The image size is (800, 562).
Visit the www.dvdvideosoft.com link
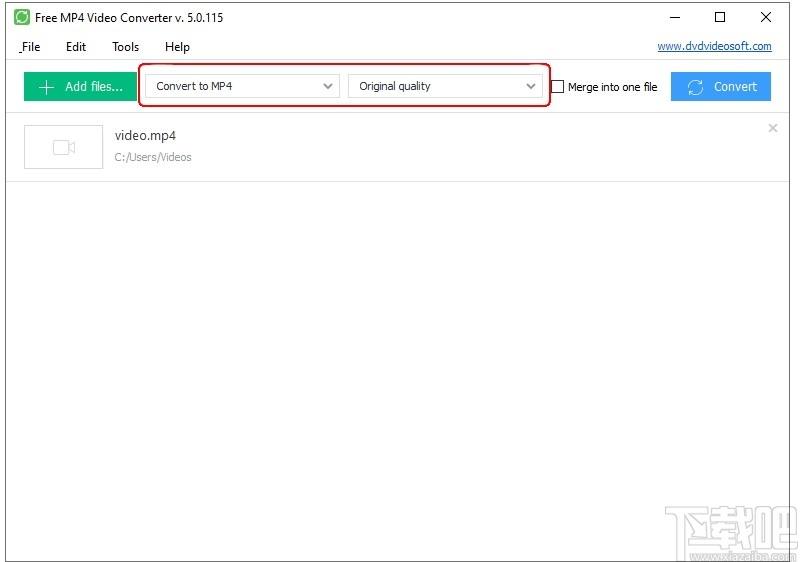(x=714, y=46)
